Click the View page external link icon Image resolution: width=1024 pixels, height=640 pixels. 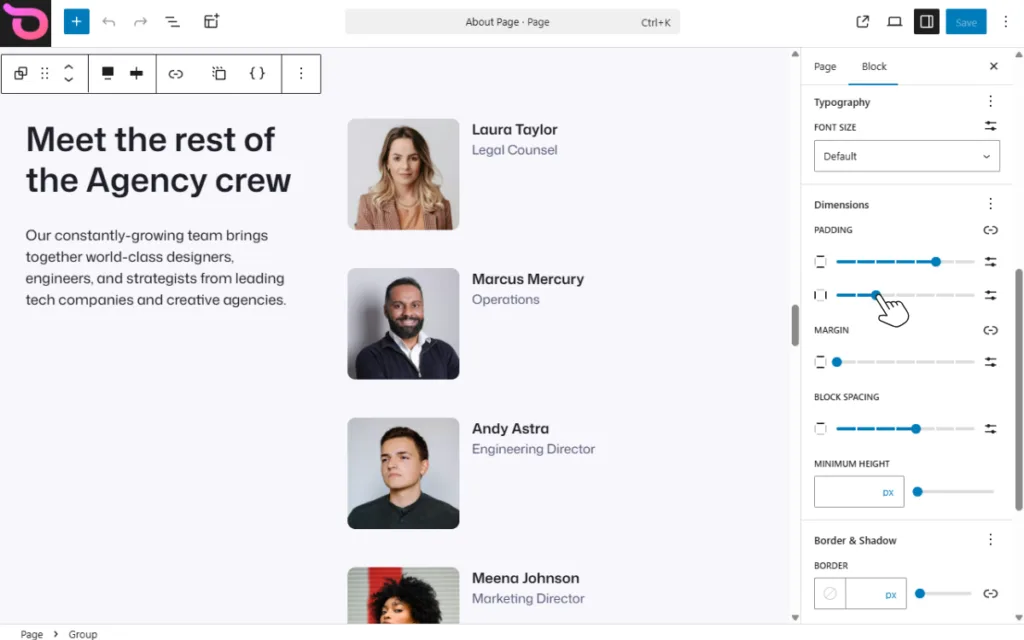click(x=863, y=22)
